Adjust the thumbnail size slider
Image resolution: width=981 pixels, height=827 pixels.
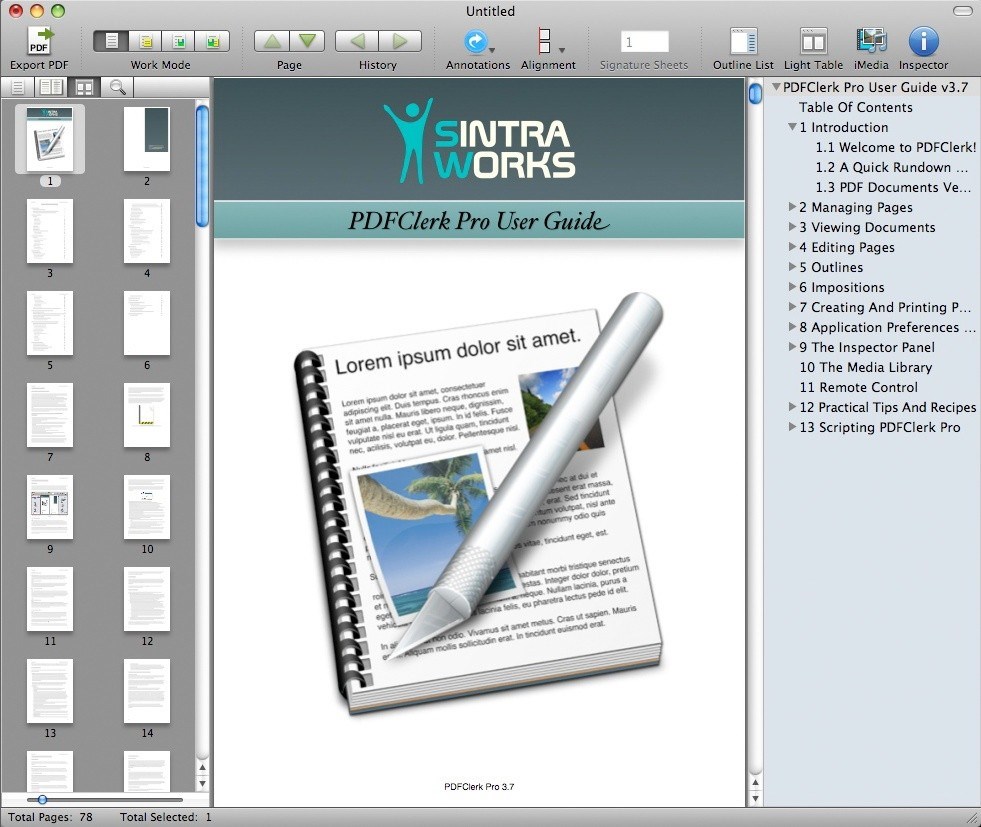(42, 799)
